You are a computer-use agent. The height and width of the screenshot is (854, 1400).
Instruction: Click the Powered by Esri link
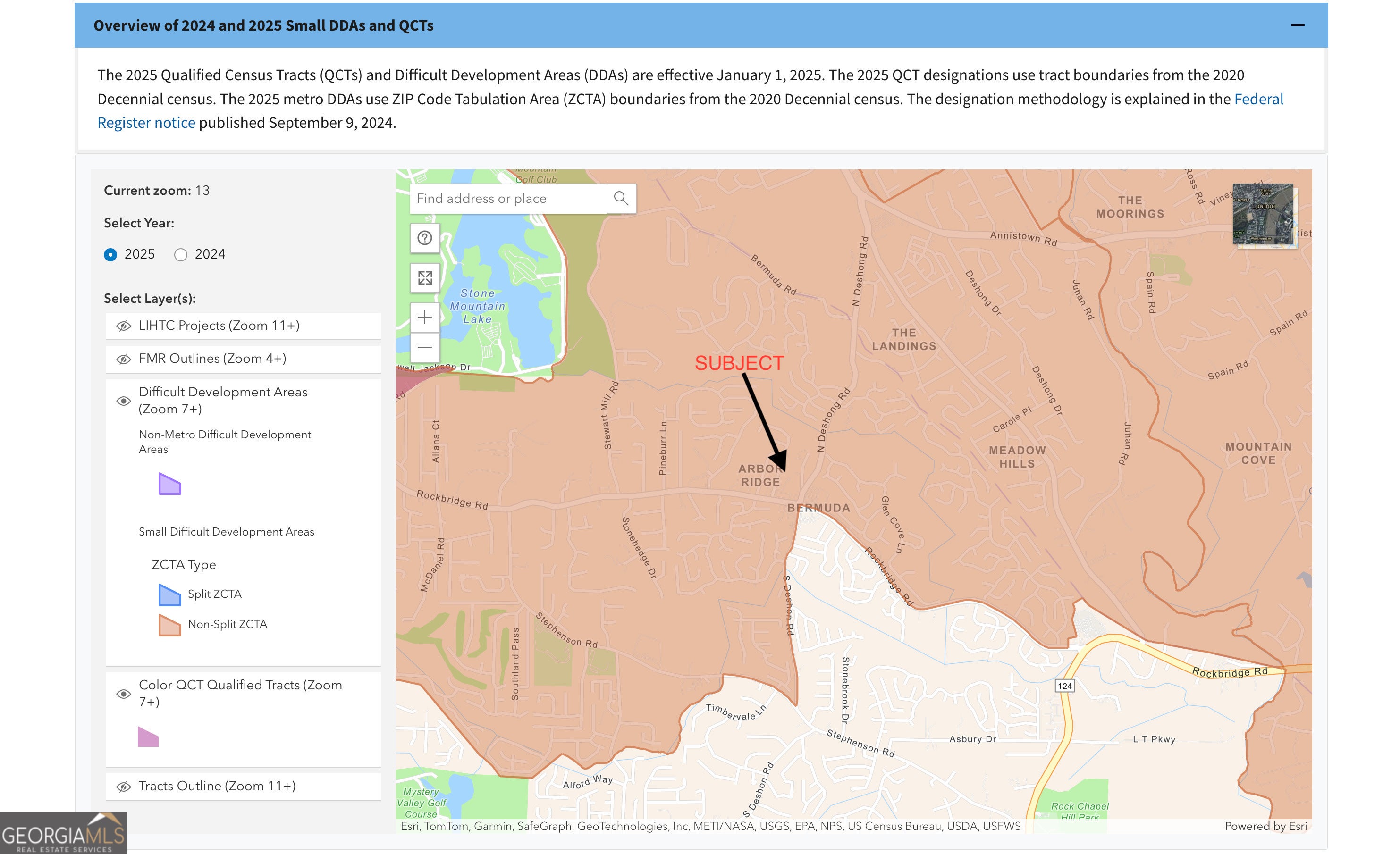point(1265,826)
